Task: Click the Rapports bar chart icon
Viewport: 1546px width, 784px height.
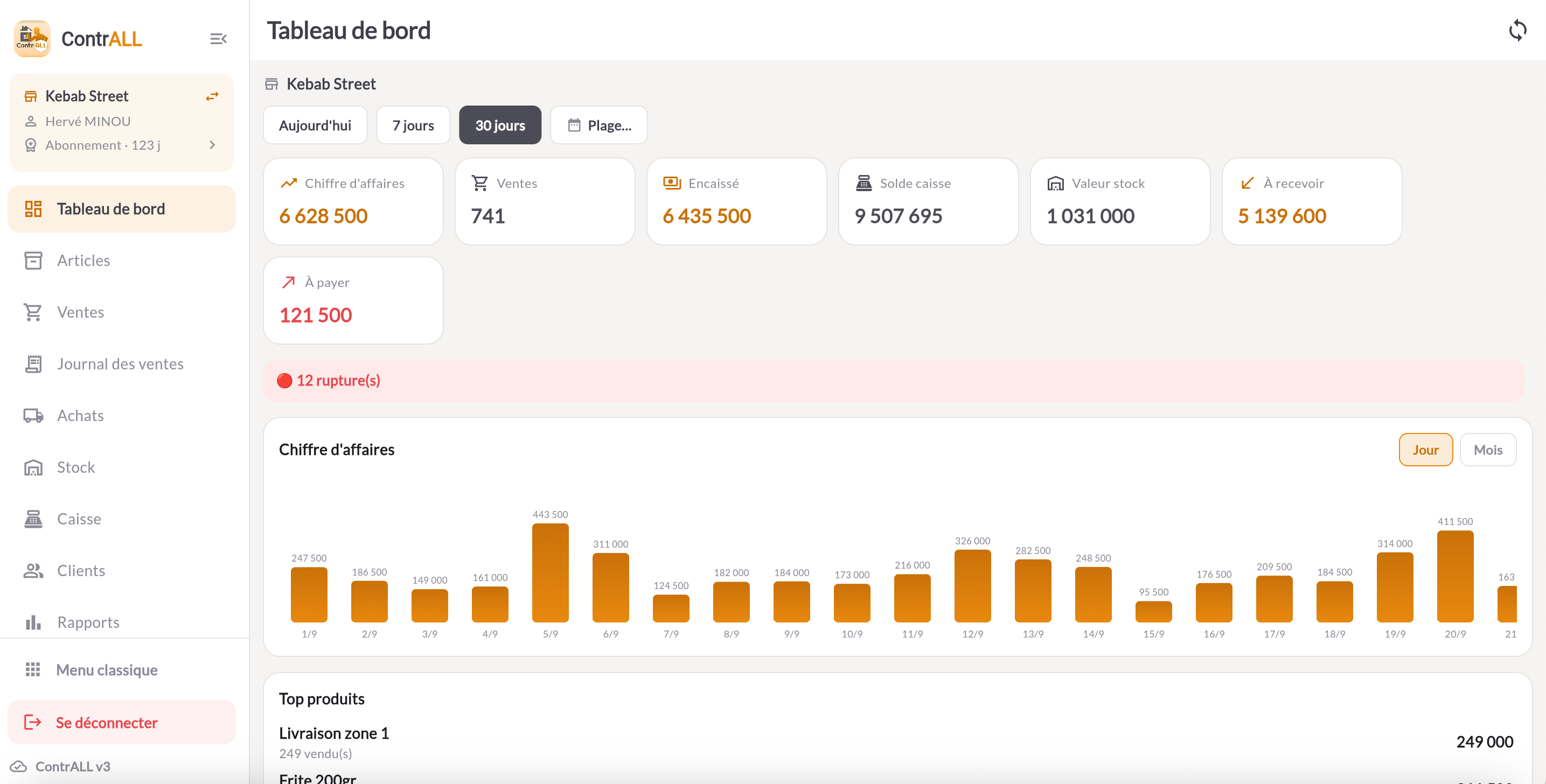Action: (33, 621)
